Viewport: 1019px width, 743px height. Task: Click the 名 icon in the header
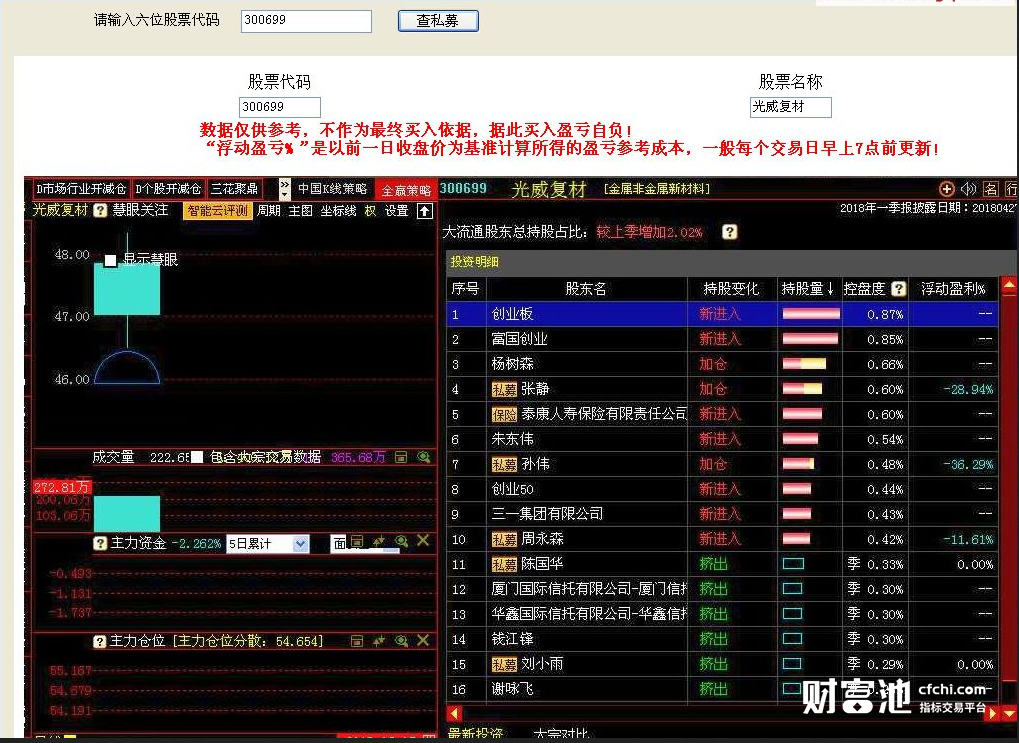tap(990, 189)
